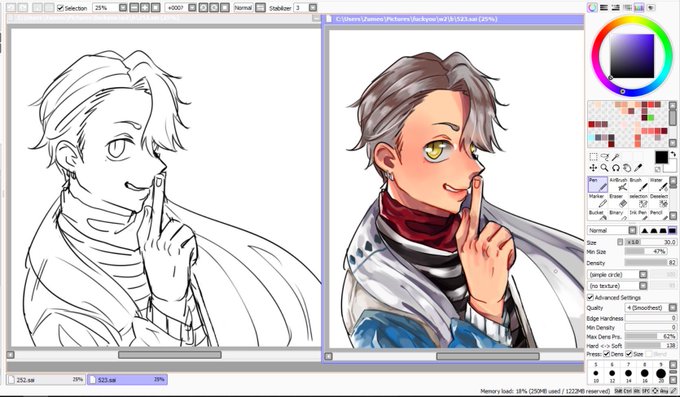Toggle the Press Dens checkbox
Screen dimensions: 680x397
pyautogui.click(x=606, y=354)
